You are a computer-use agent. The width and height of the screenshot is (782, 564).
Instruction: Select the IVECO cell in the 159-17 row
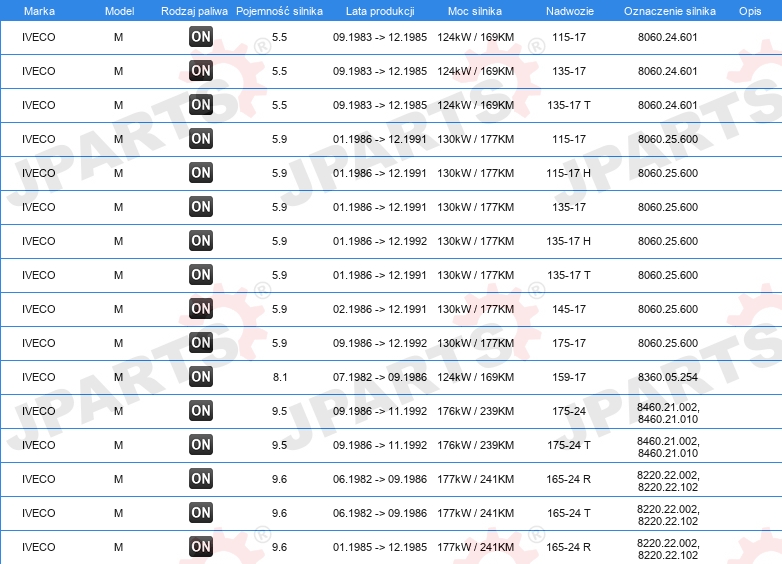[x=38, y=377]
